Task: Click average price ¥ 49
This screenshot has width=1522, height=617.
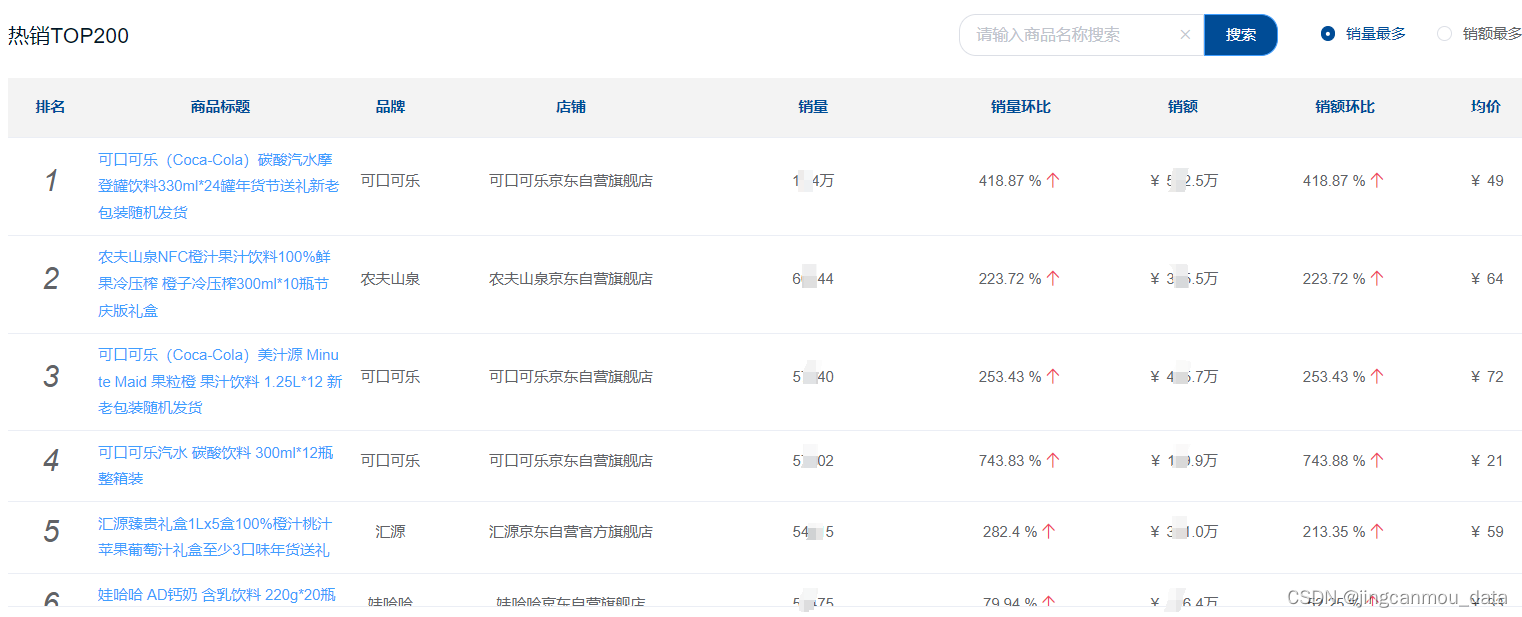Action: [1487, 181]
